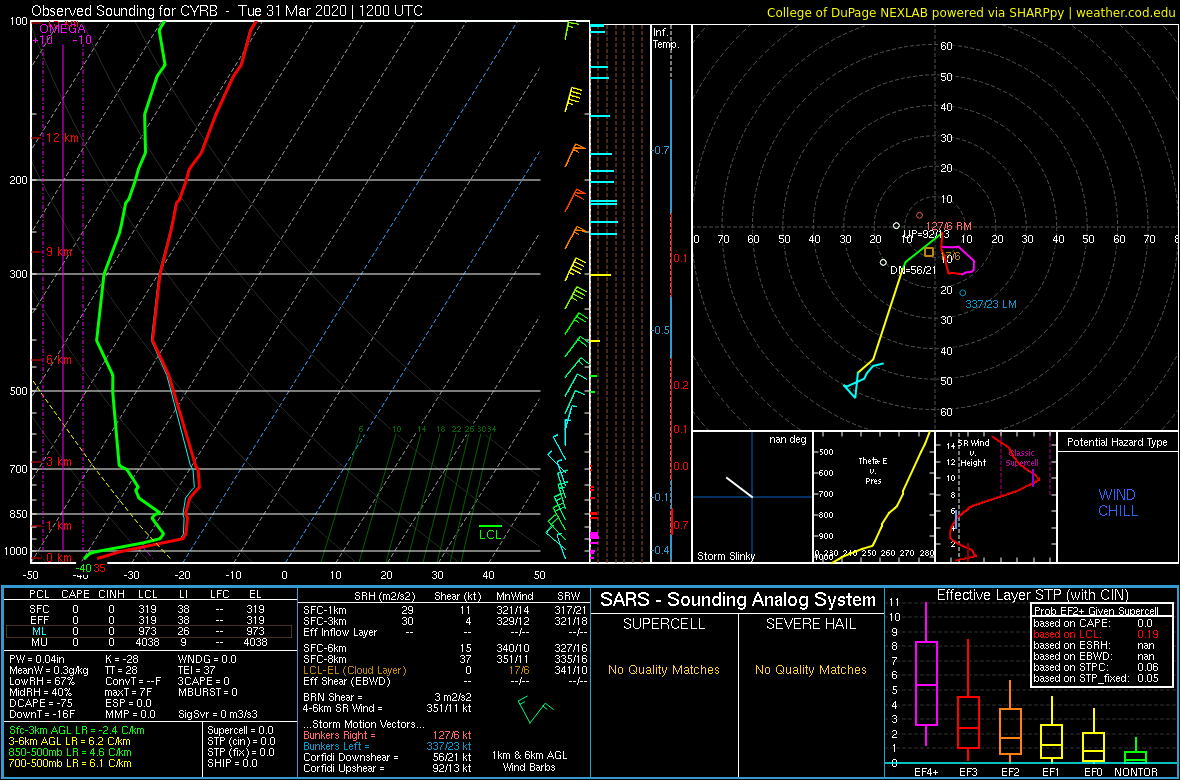This screenshot has height=780, width=1180.
Task: Select the SFC parcel row
Action: (151, 608)
